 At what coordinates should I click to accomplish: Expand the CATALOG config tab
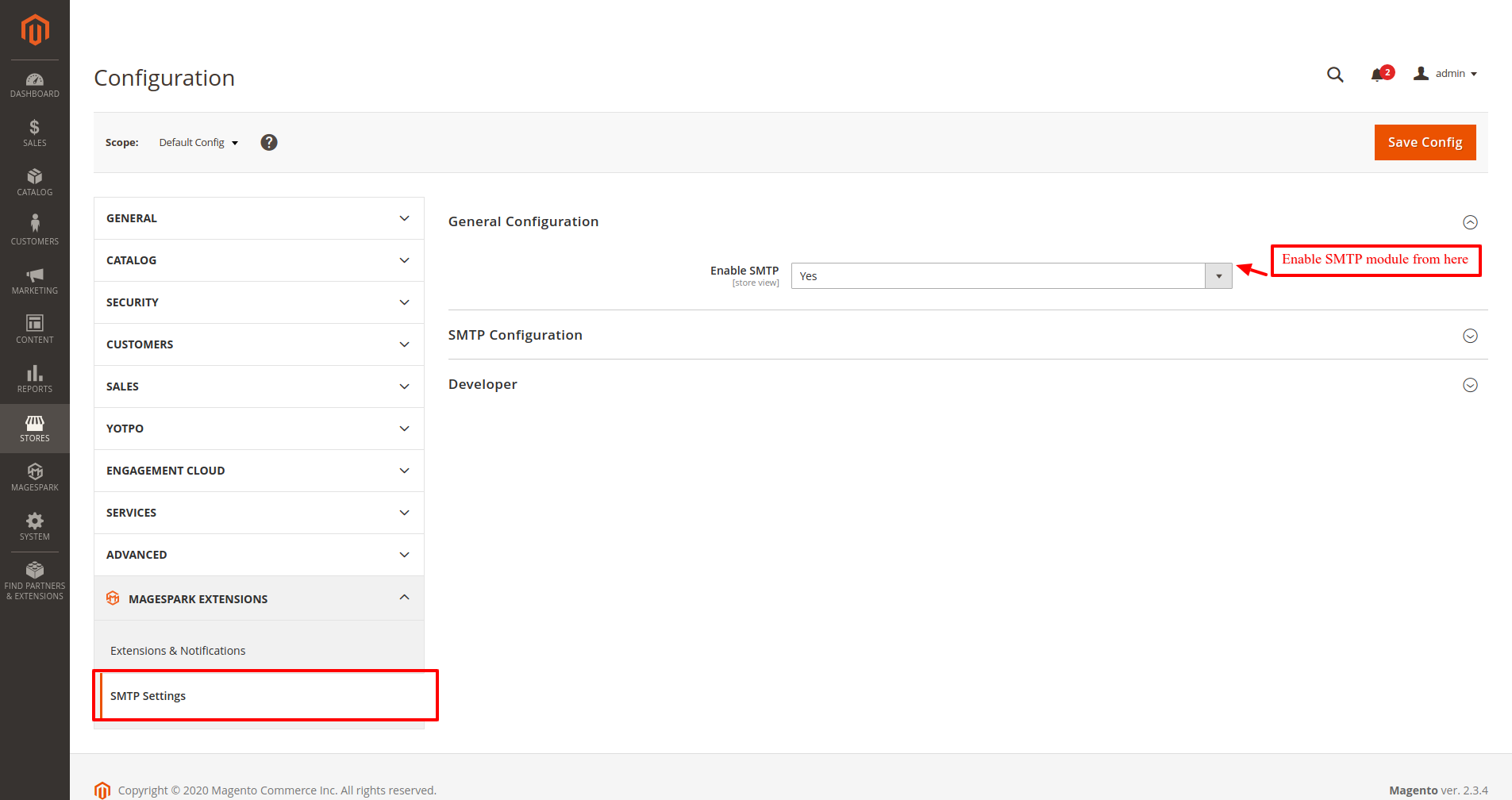(259, 260)
